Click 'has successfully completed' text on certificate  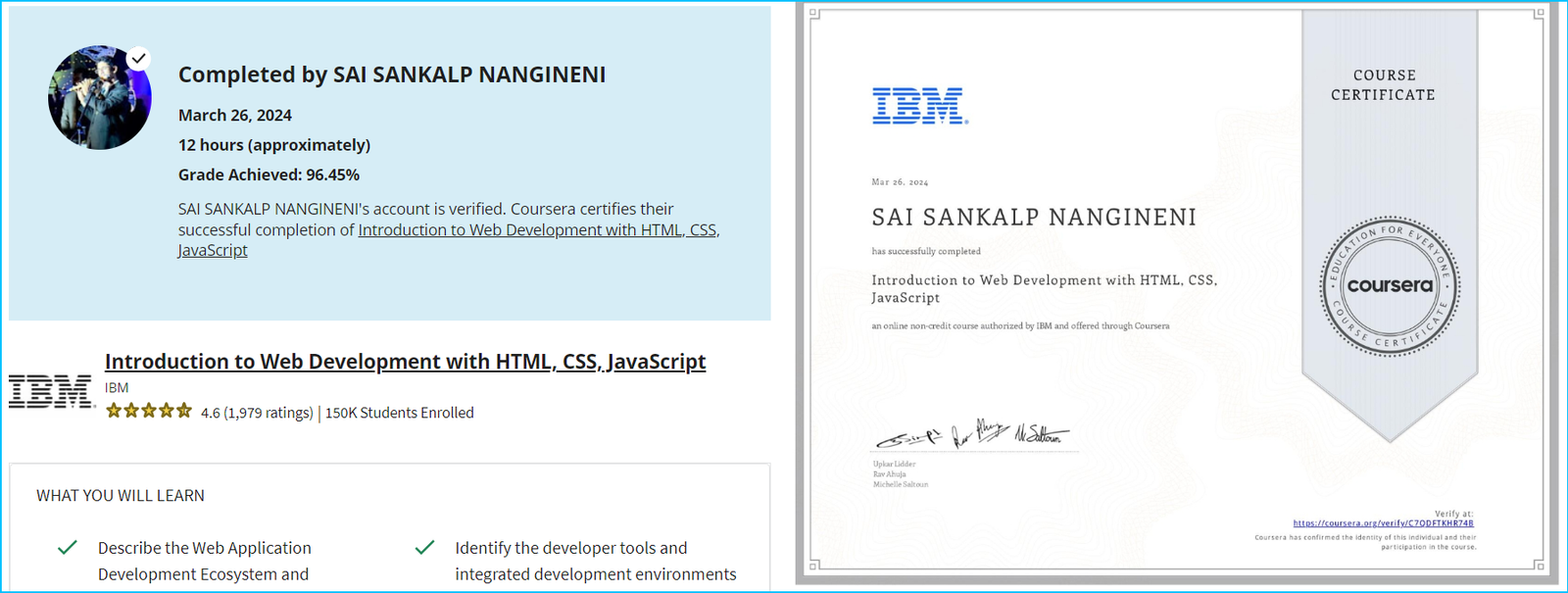(x=926, y=251)
